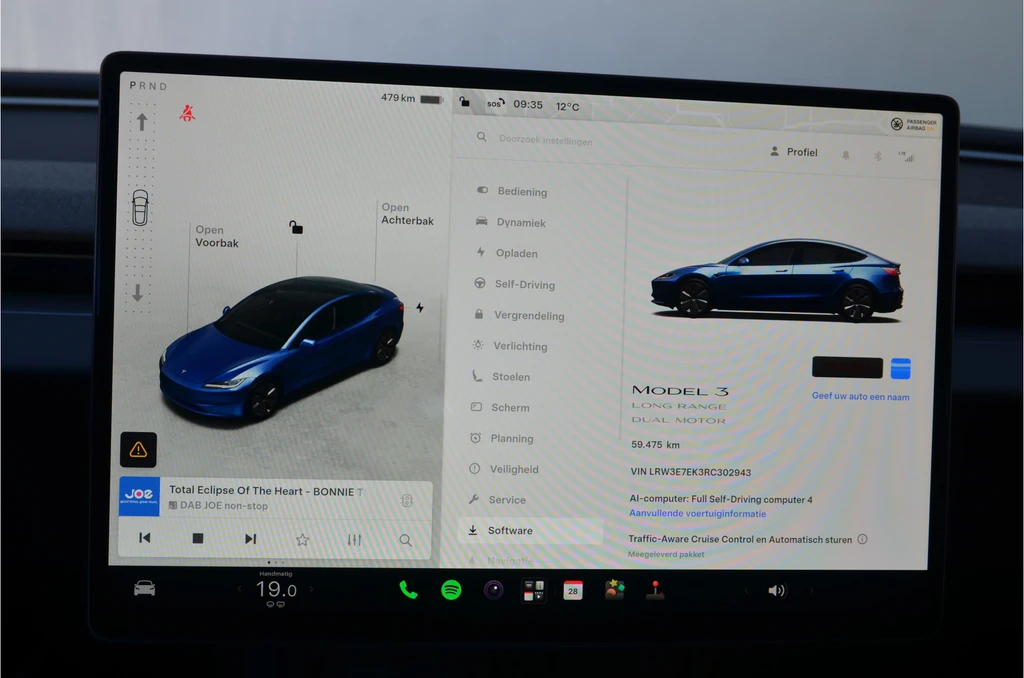Open the phone app in the bottom bar
The image size is (1024, 678).
click(408, 590)
